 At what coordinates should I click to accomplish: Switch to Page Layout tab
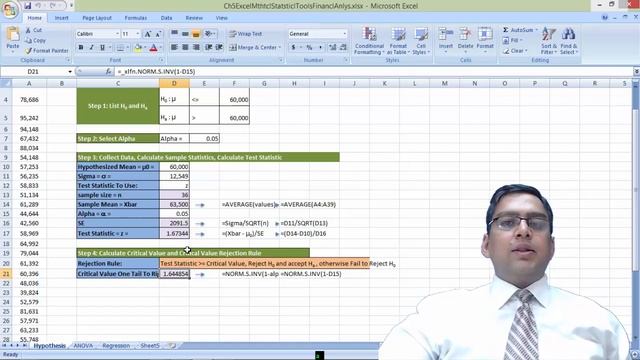[x=97, y=18]
